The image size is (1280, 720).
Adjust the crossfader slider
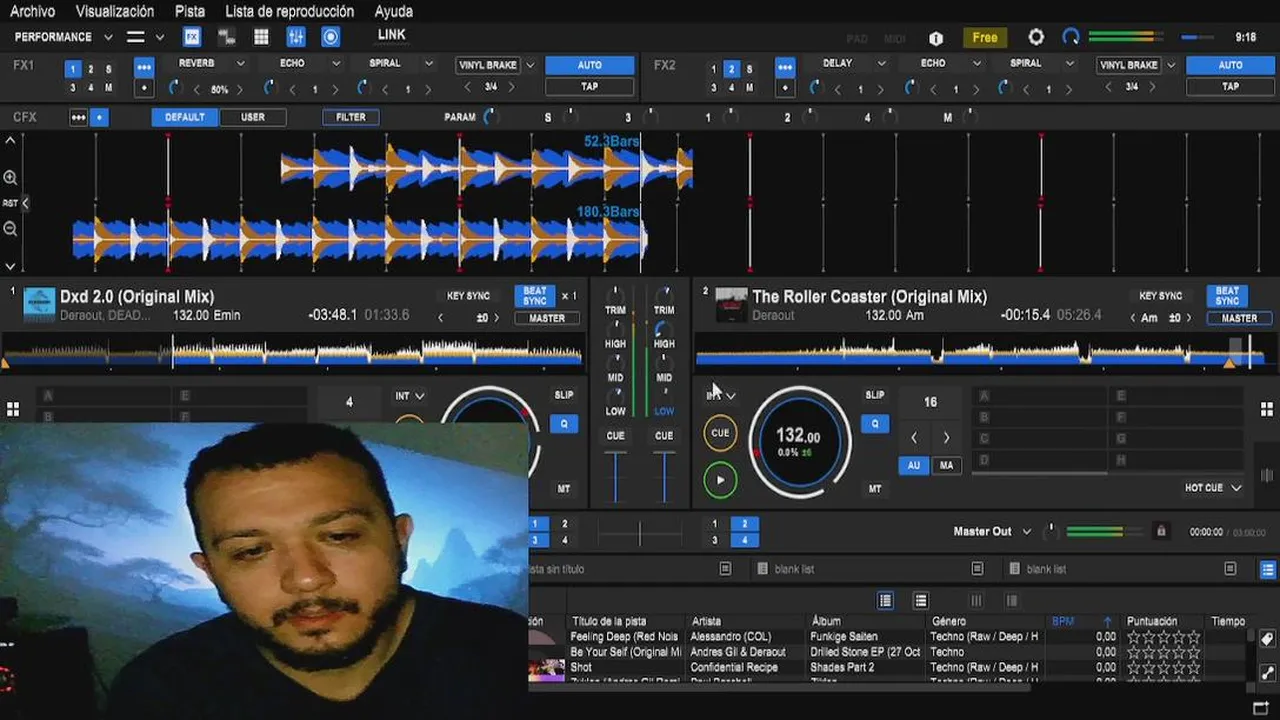click(639, 532)
